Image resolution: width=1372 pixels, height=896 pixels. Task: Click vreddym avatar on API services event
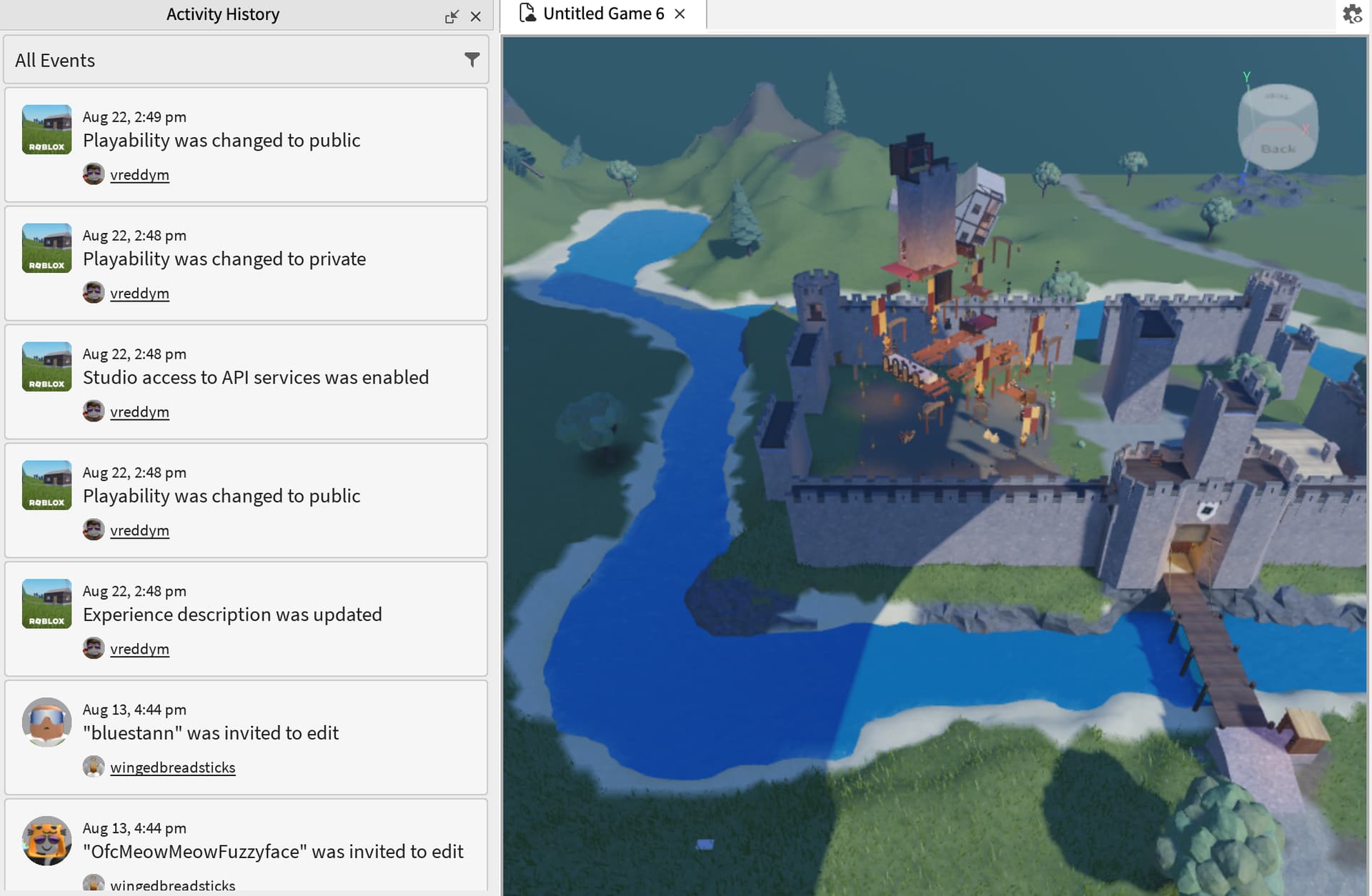tap(94, 412)
